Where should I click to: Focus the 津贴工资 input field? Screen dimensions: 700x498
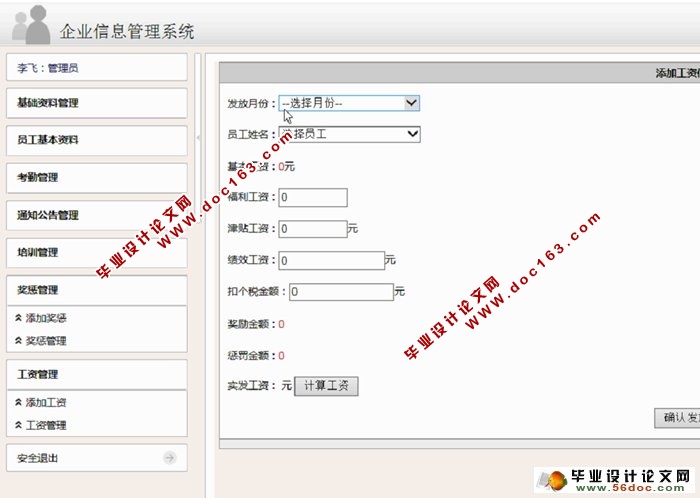point(313,229)
